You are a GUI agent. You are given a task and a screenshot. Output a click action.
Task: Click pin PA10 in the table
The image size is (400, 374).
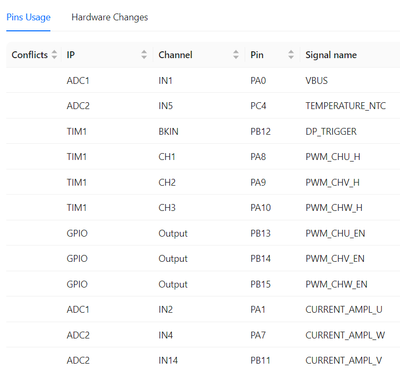coord(261,208)
